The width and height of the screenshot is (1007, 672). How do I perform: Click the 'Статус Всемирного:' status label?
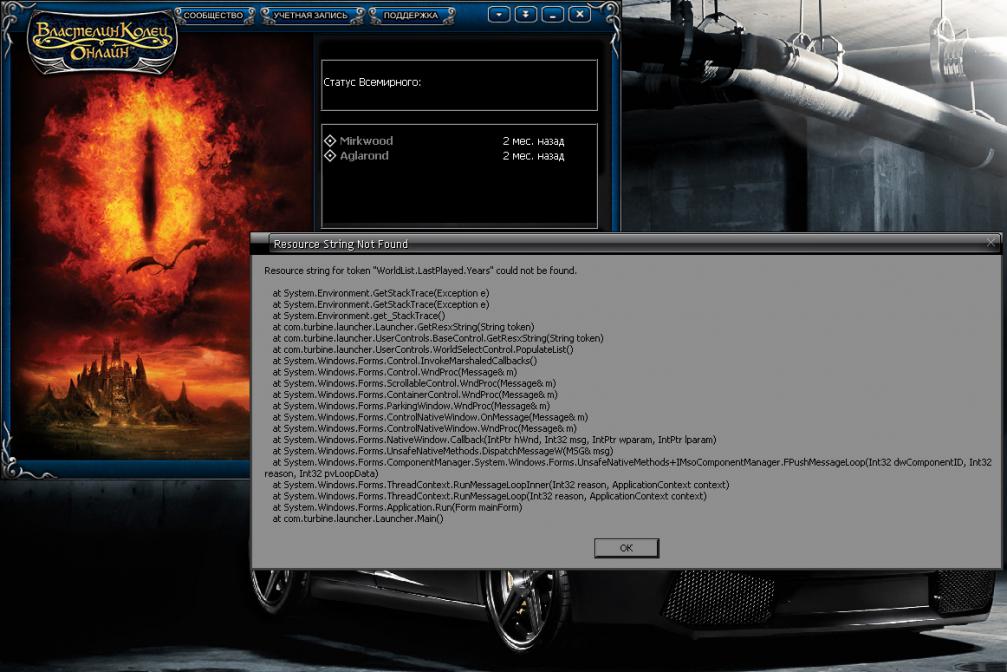[x=372, y=82]
